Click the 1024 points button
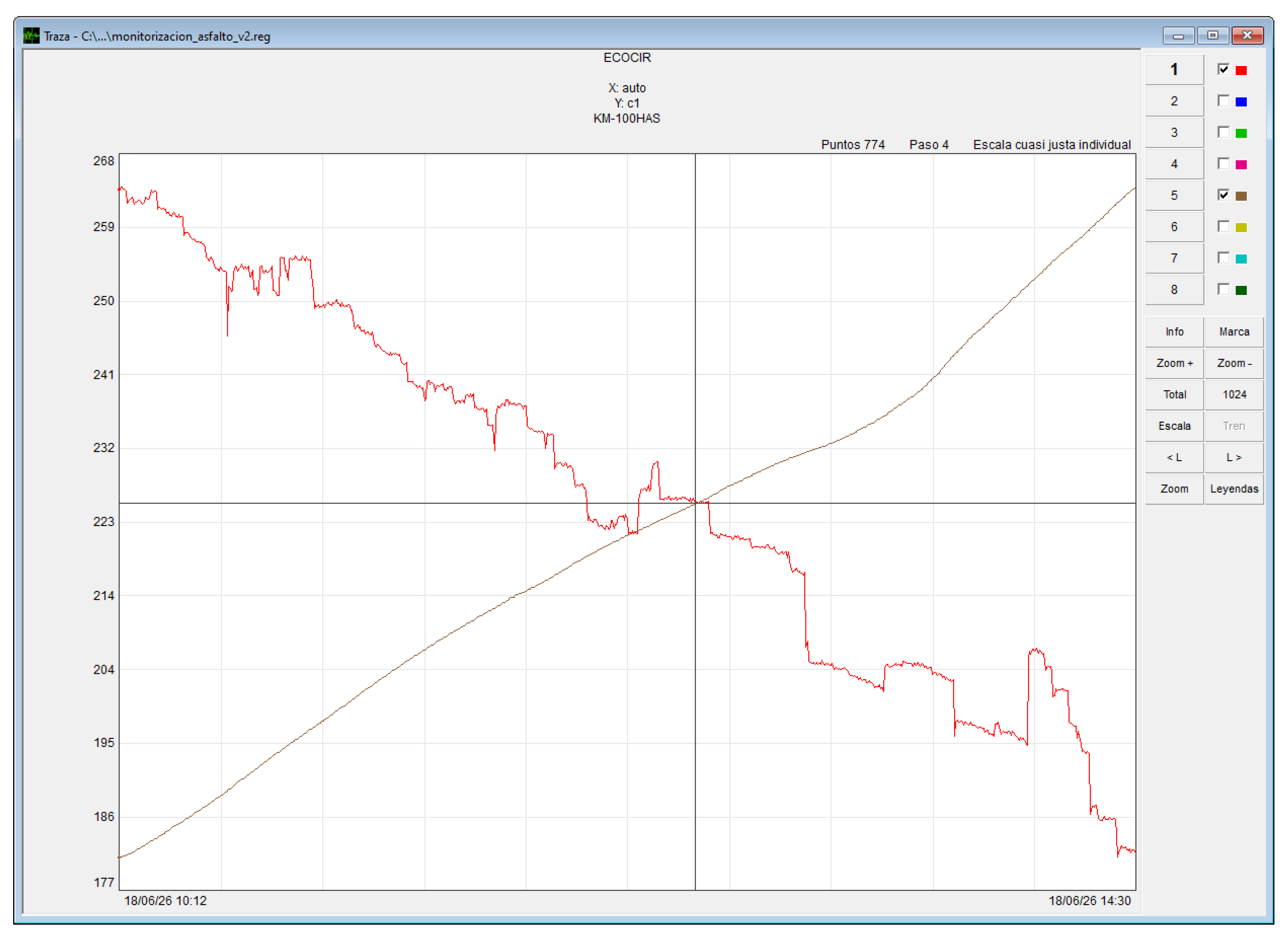The height and width of the screenshot is (937, 1288). [1234, 394]
